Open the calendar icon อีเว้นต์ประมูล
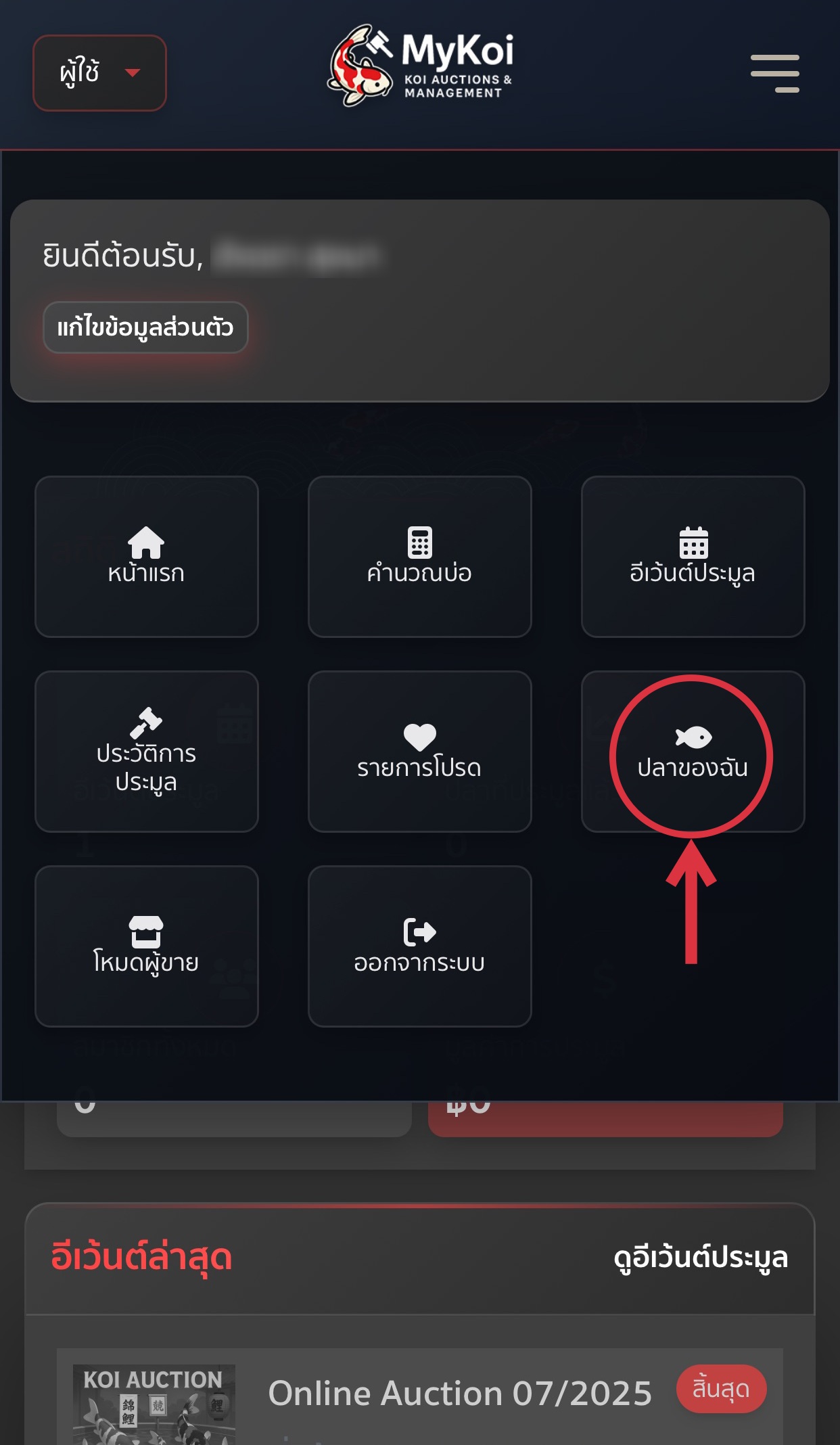Screen dimensions: 840x1445 [693, 543]
